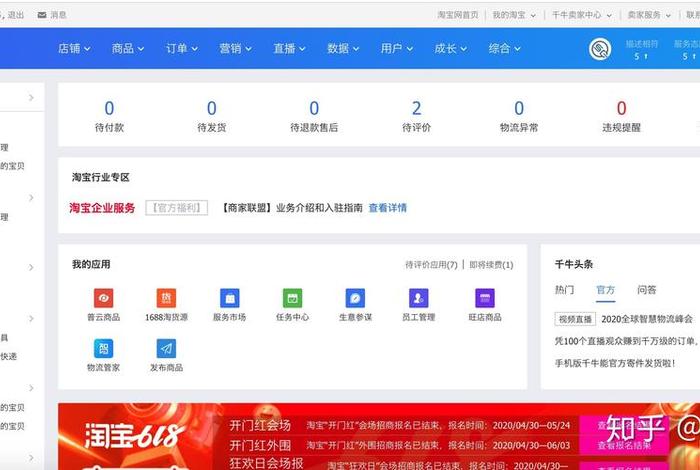Launch the 服务市场 app icon
The width and height of the screenshot is (700, 470).
229,298
